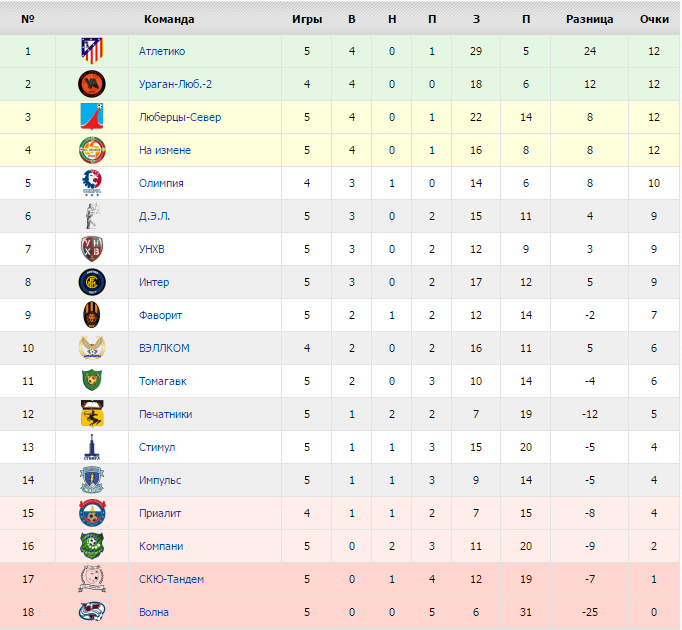Click the Игры column header

coord(307,19)
